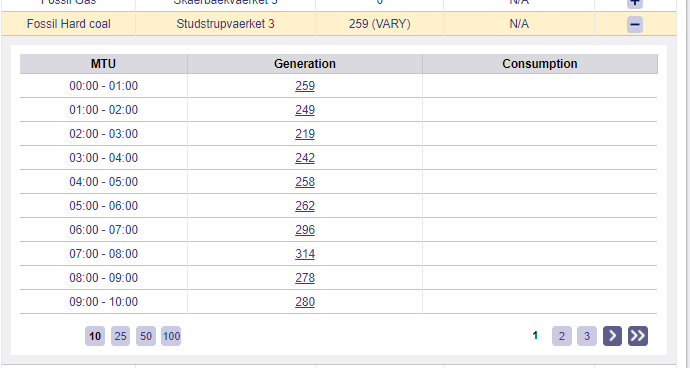Open generation value 314 link
This screenshot has width=690, height=368.
pos(305,254)
